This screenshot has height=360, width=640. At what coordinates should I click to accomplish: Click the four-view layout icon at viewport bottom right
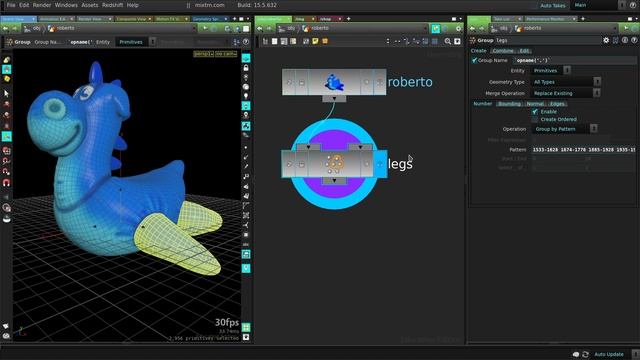[x=246, y=327]
